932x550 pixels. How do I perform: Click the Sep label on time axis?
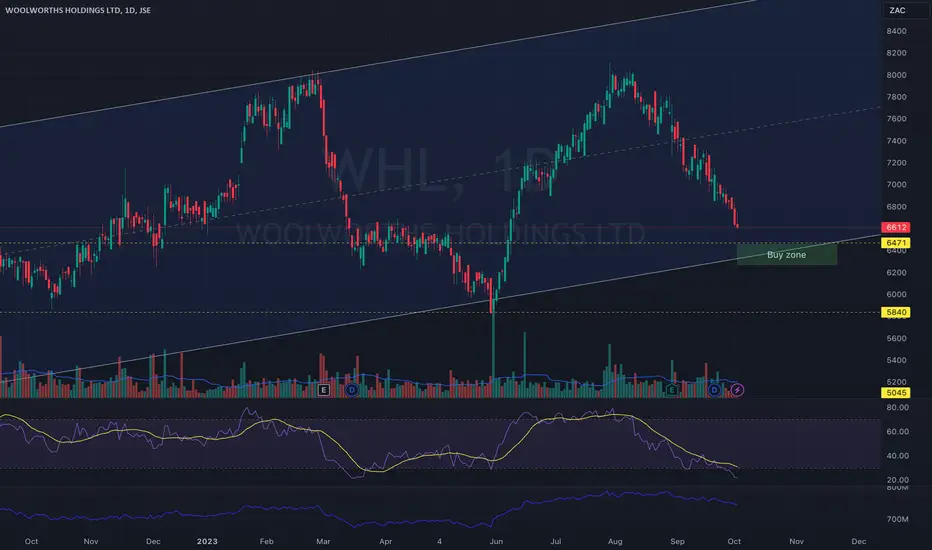[x=677, y=541]
